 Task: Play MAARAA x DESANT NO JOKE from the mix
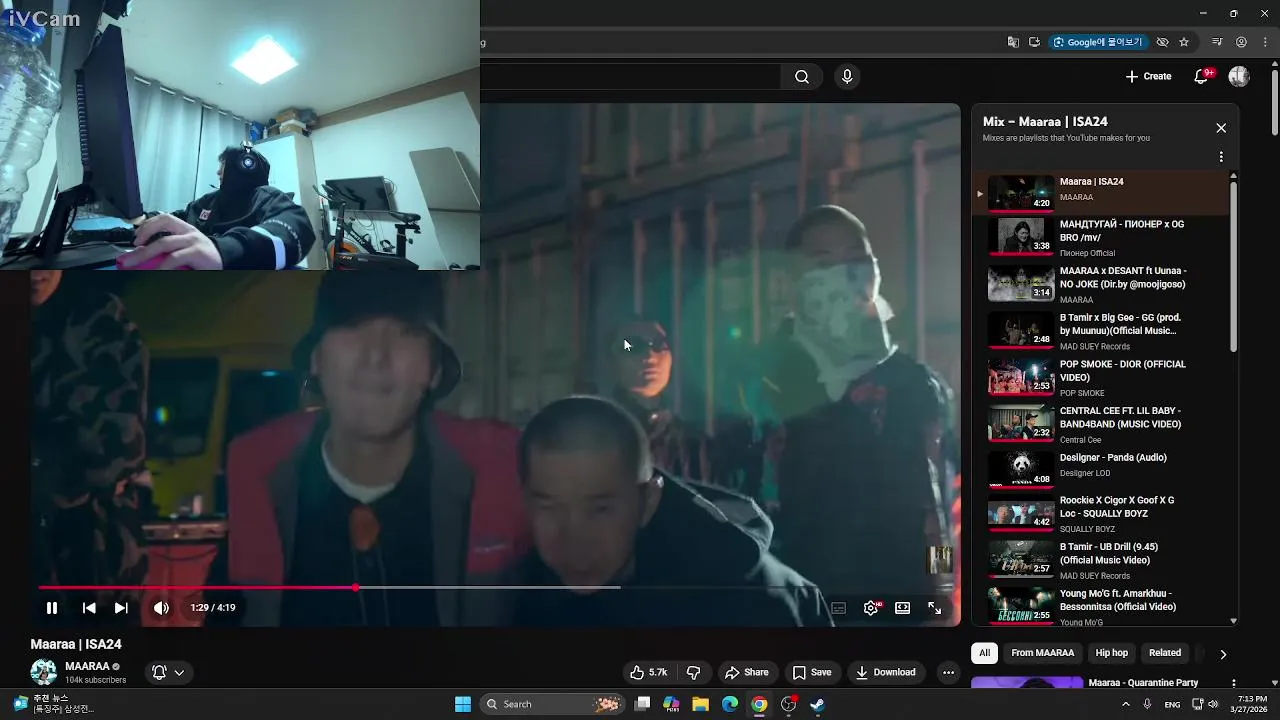tap(1100, 284)
